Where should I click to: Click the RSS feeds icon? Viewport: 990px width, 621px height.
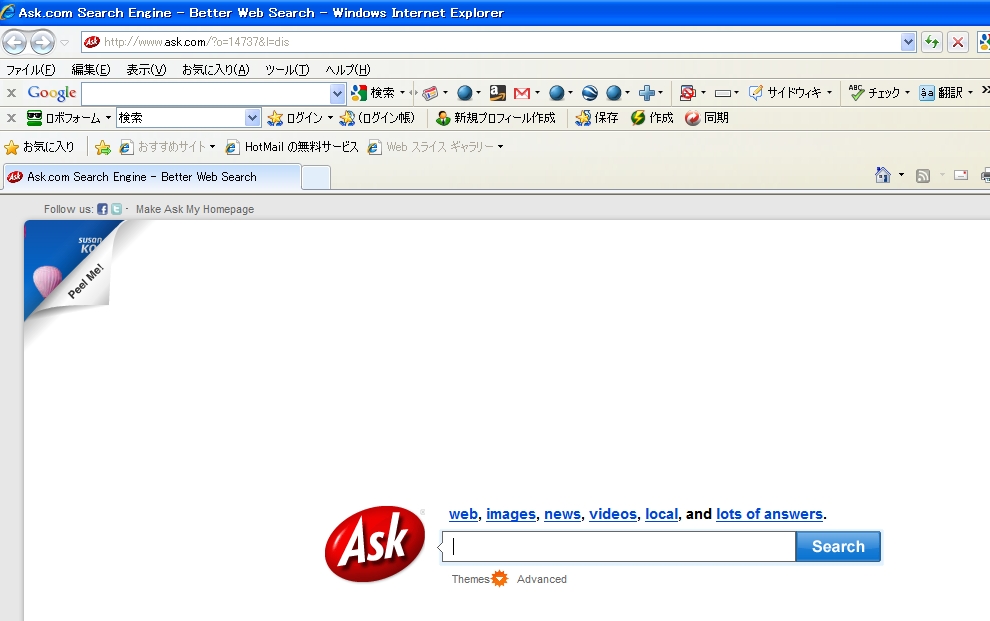coord(923,175)
